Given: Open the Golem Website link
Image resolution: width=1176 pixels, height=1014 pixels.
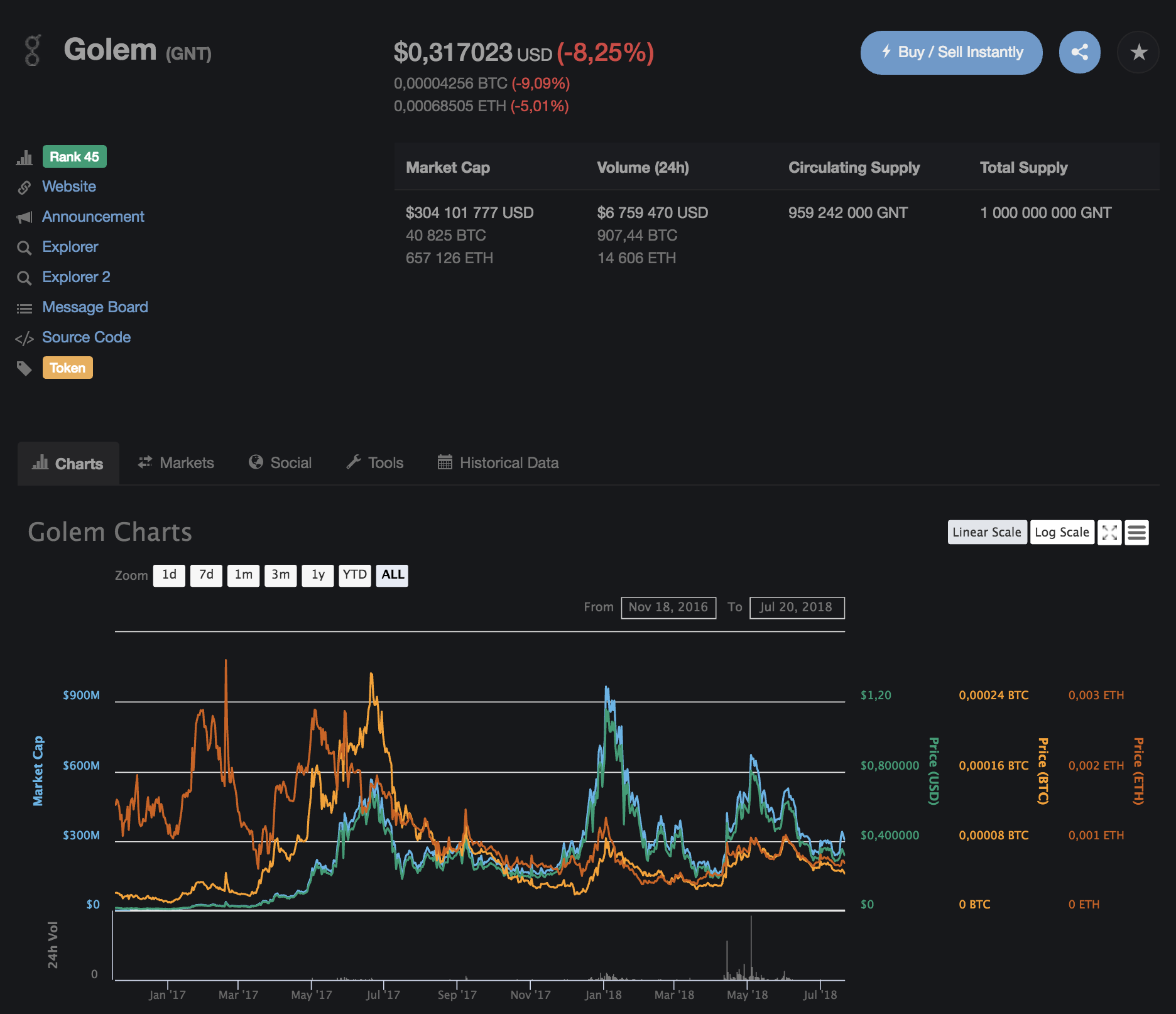Looking at the screenshot, I should click(69, 187).
